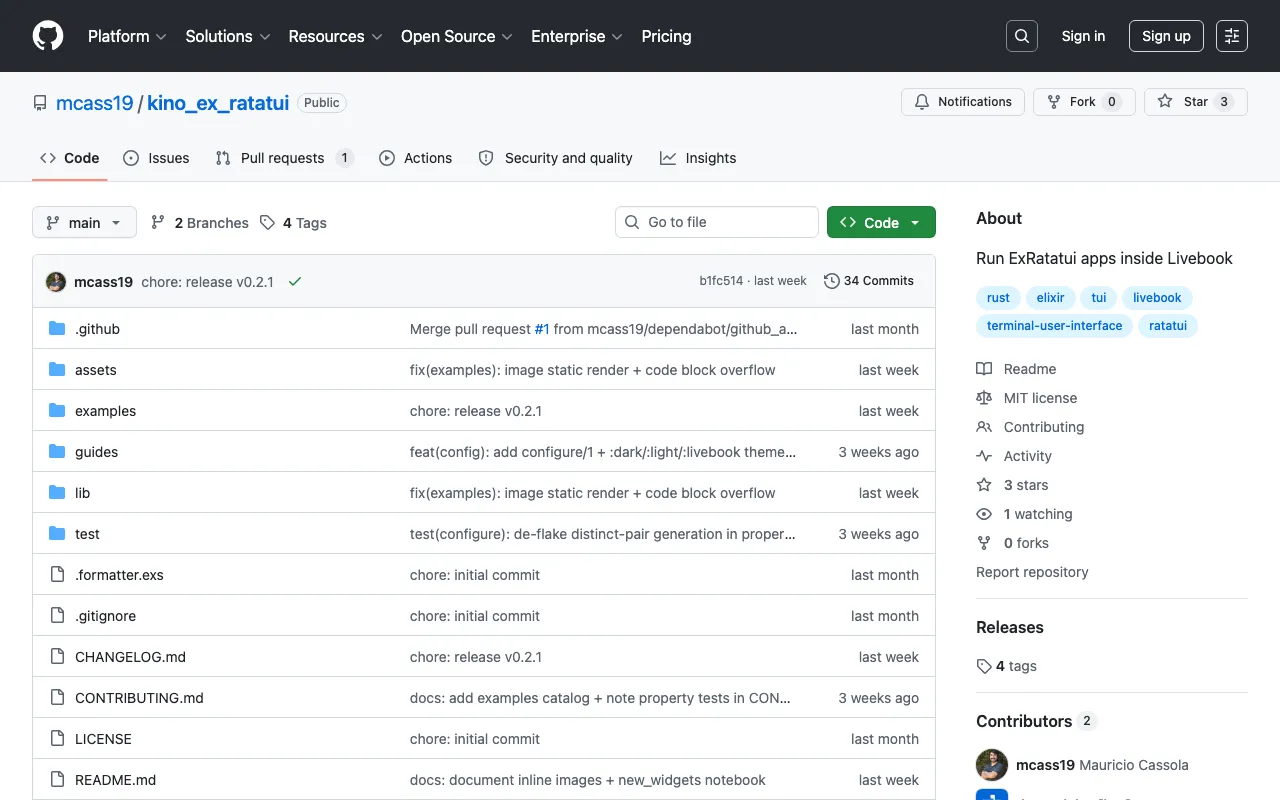Screen dimensions: 1280x800
Task: Click the Sign up button
Action: 1166,36
